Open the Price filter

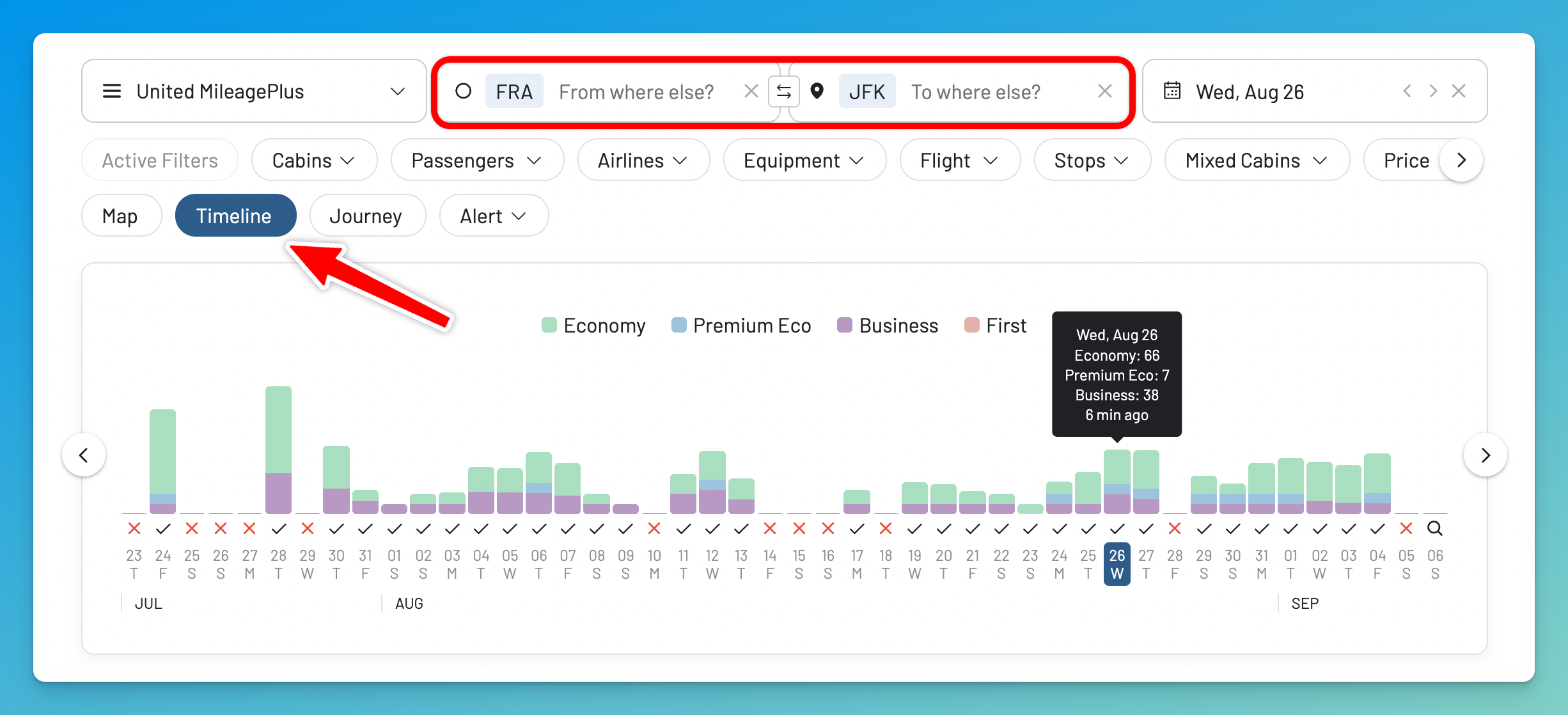(x=1406, y=160)
